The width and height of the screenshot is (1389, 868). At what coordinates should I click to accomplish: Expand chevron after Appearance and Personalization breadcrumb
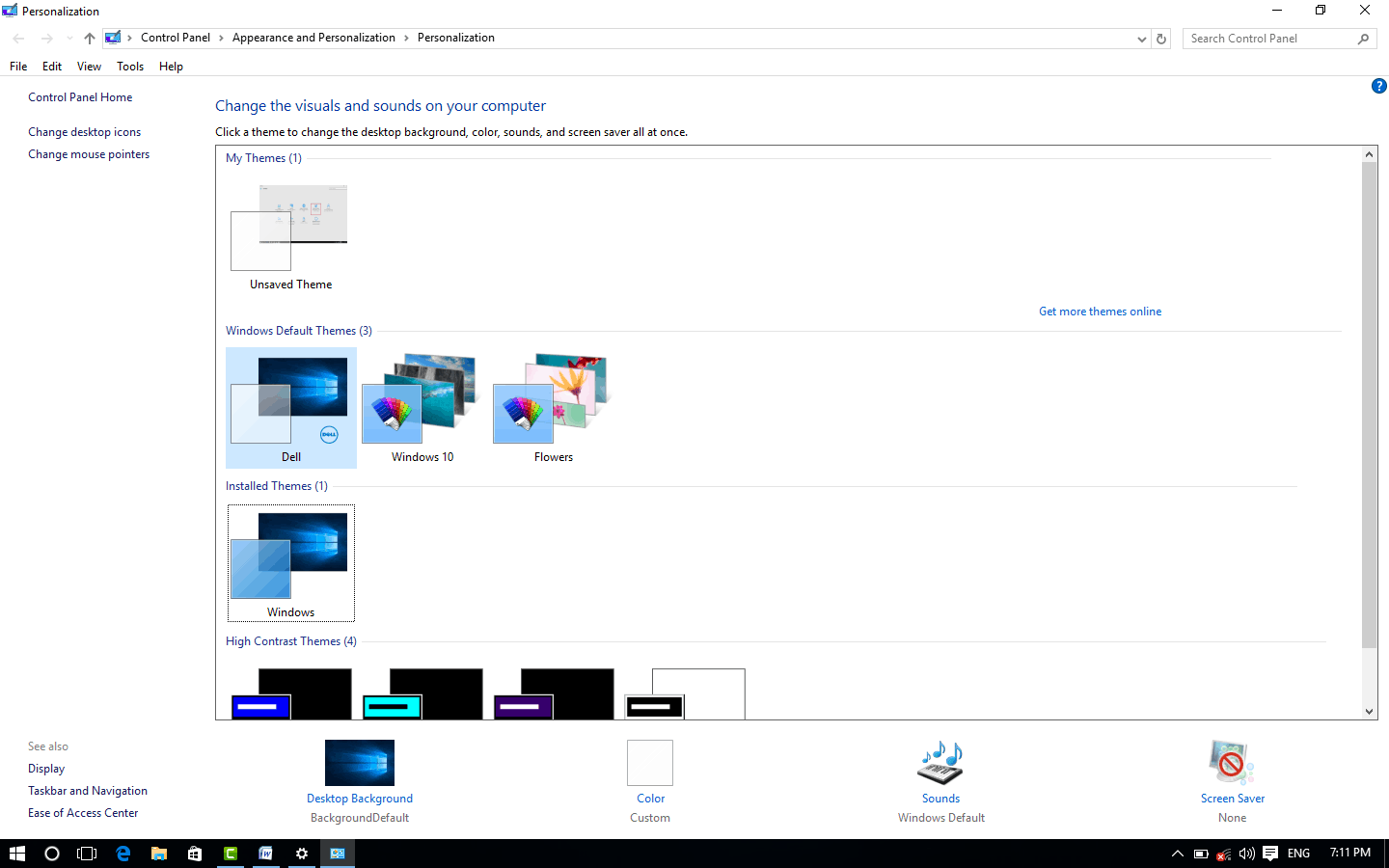(406, 38)
